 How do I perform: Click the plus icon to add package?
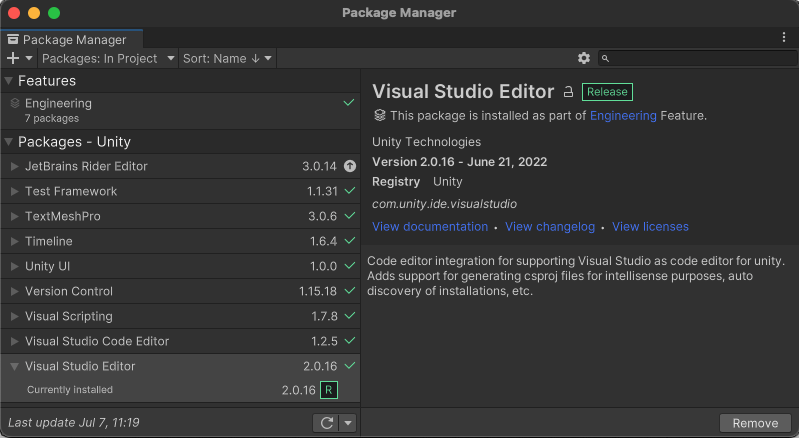click(x=13, y=59)
